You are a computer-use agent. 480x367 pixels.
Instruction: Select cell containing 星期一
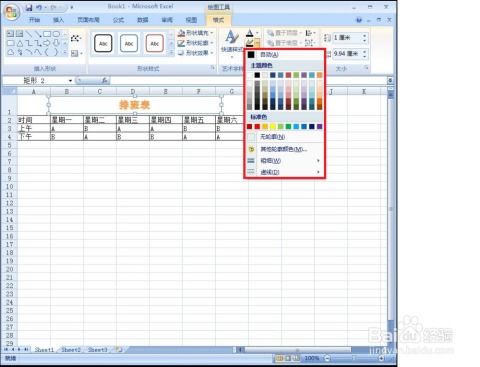tap(67, 120)
